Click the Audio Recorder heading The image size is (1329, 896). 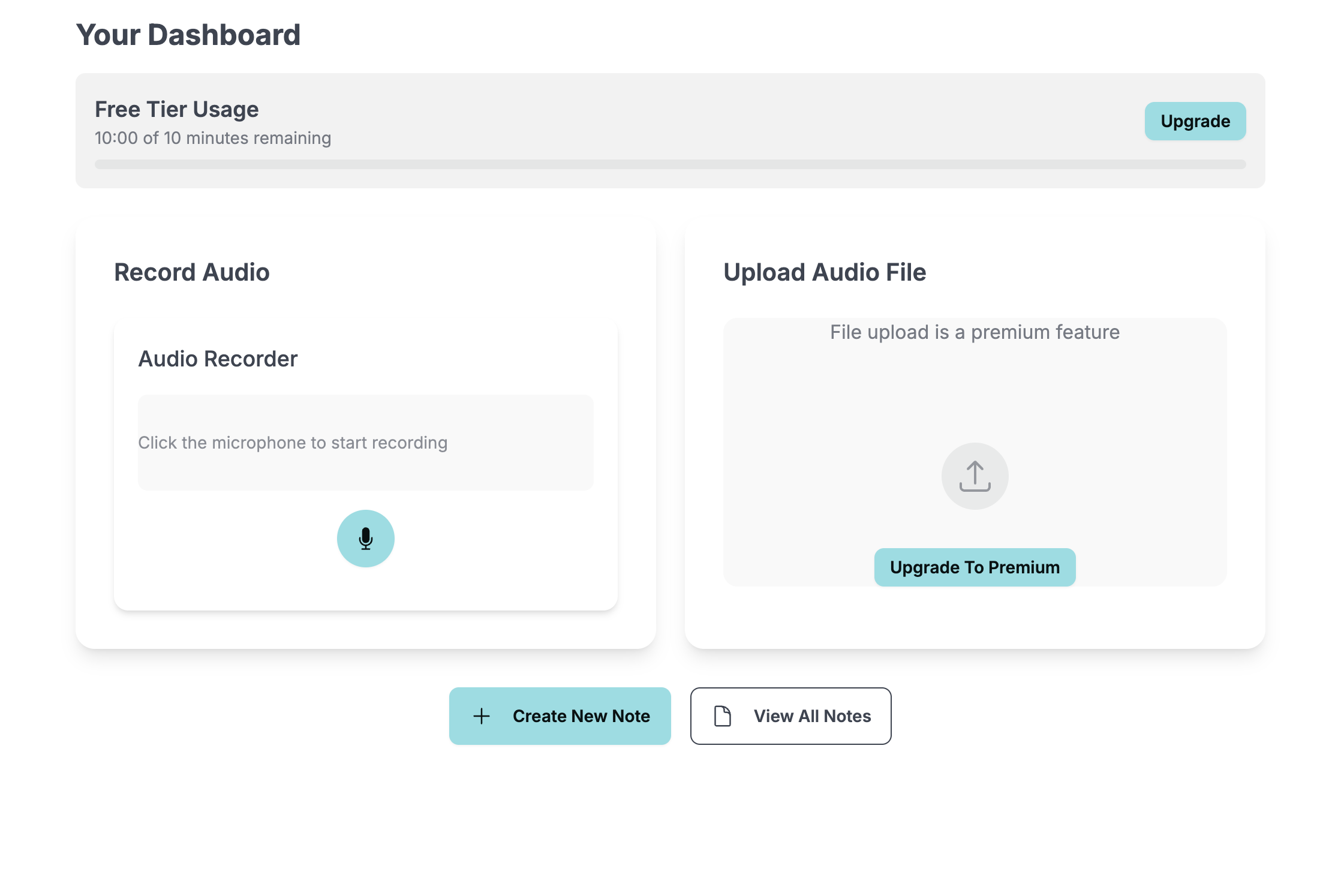(x=218, y=359)
